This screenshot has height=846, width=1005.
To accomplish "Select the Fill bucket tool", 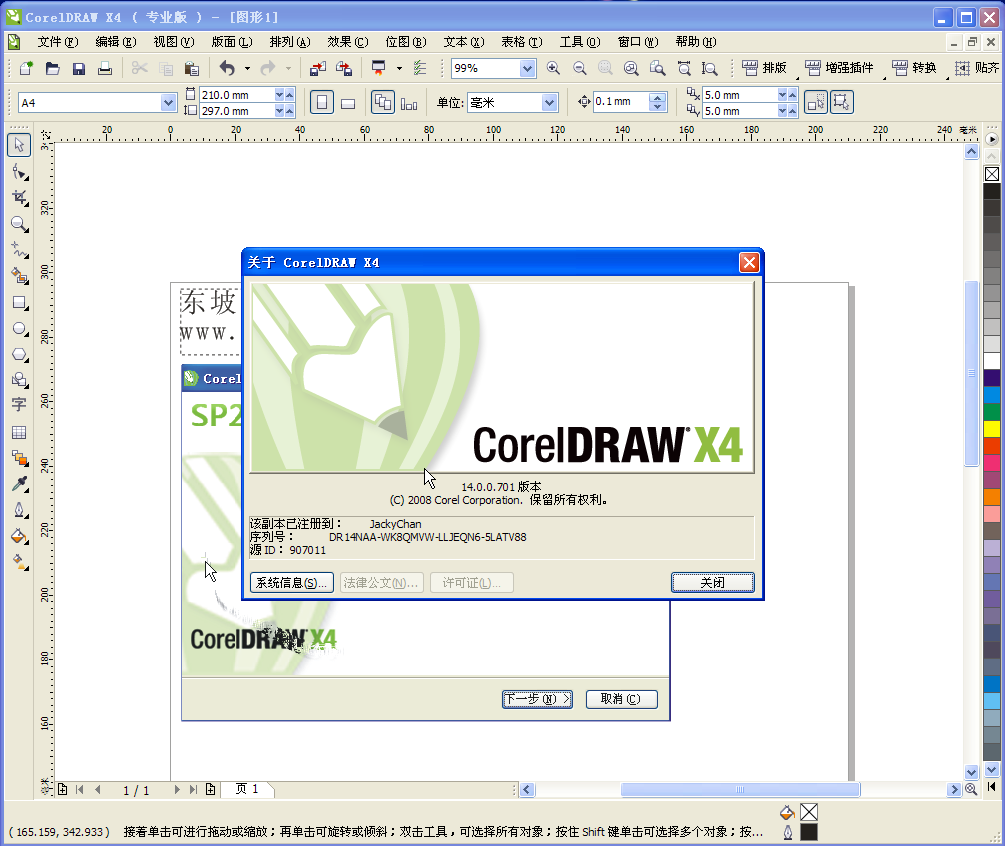I will click(19, 536).
